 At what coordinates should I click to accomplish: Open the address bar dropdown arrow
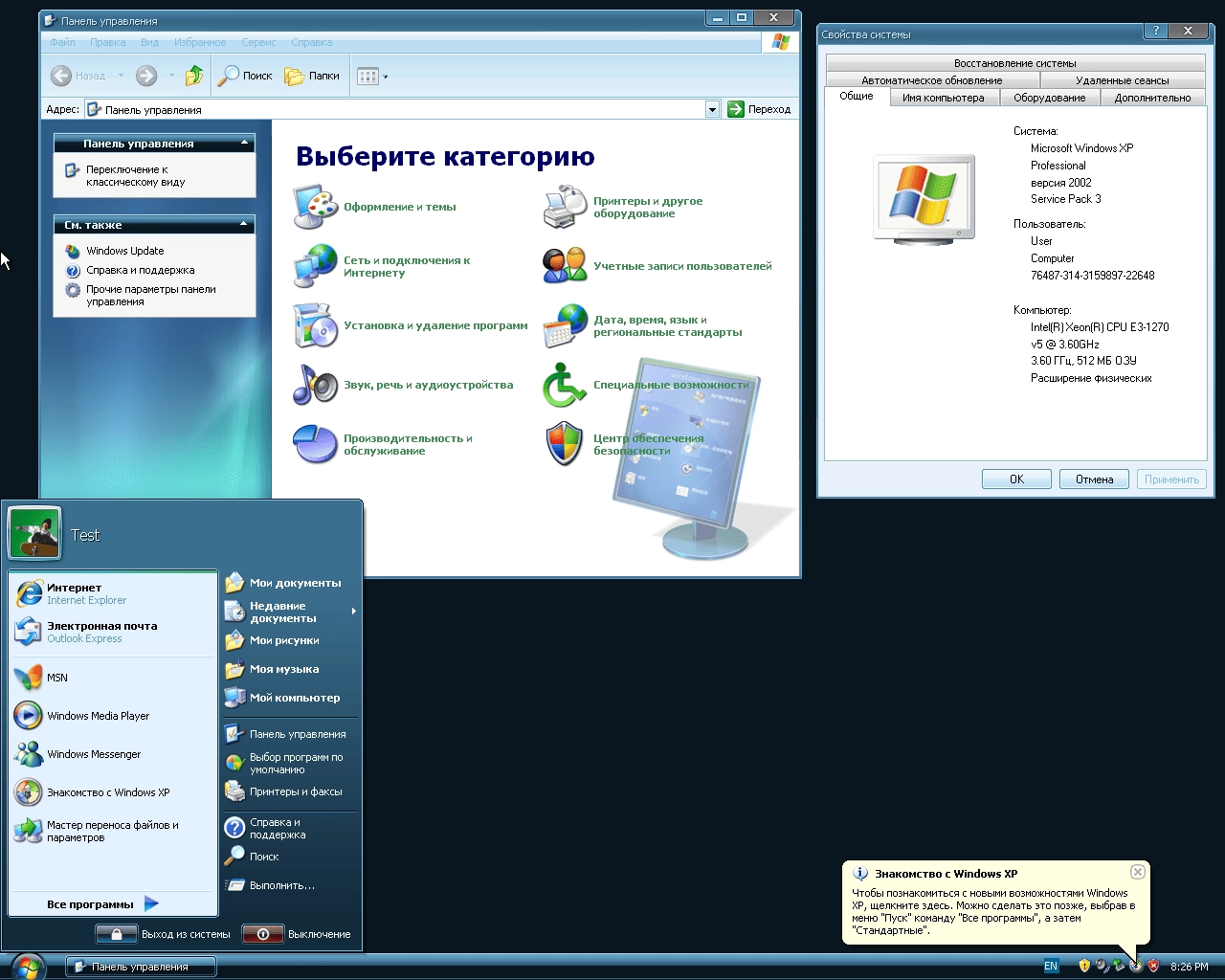[712, 109]
